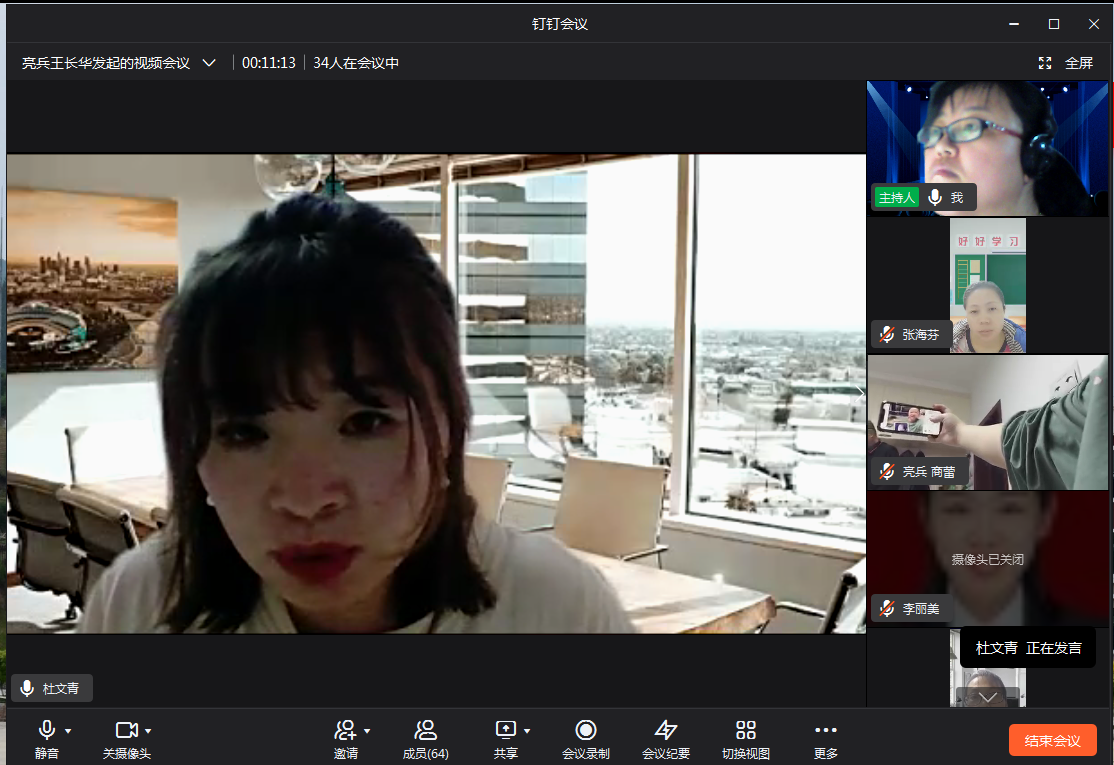Image resolution: width=1114 pixels, height=765 pixels.
Task: Enter fullscreen with 全屏 button
Action: point(1066,63)
